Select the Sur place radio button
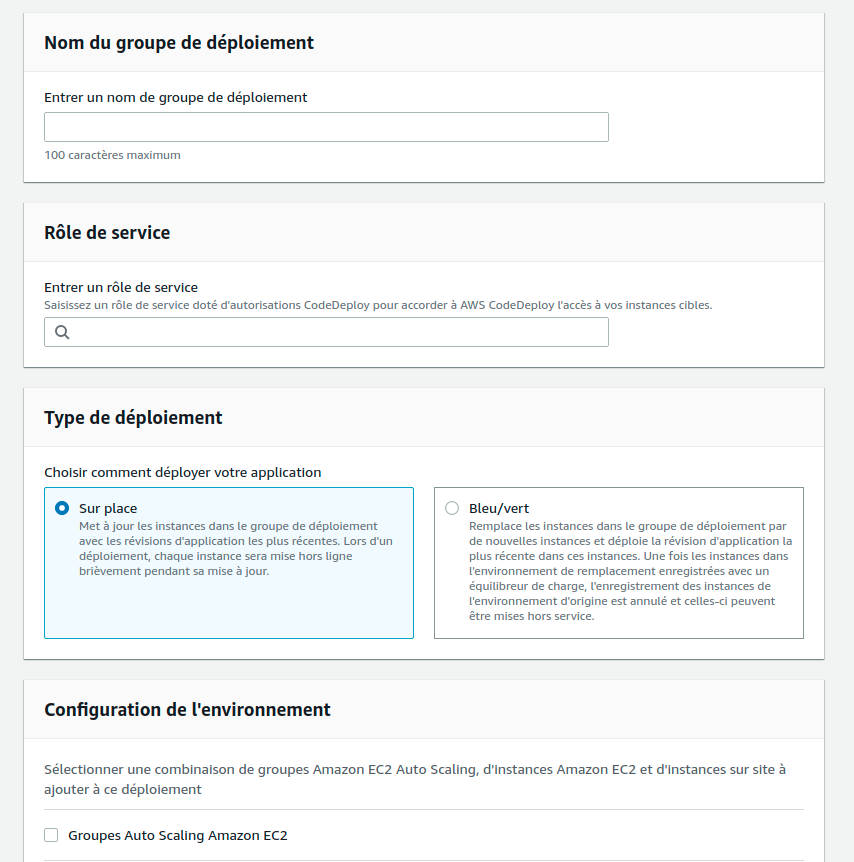Image resolution: width=854 pixels, height=862 pixels. (62, 508)
